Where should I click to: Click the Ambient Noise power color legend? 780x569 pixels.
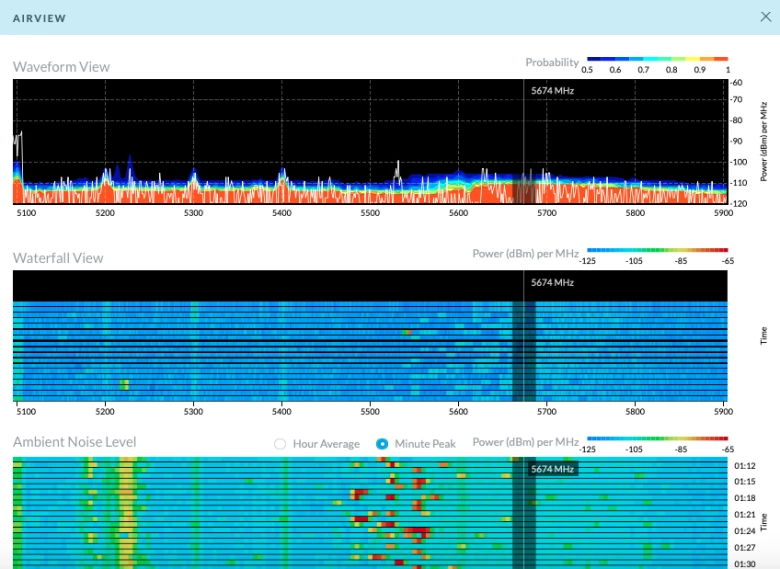pyautogui.click(x=657, y=439)
